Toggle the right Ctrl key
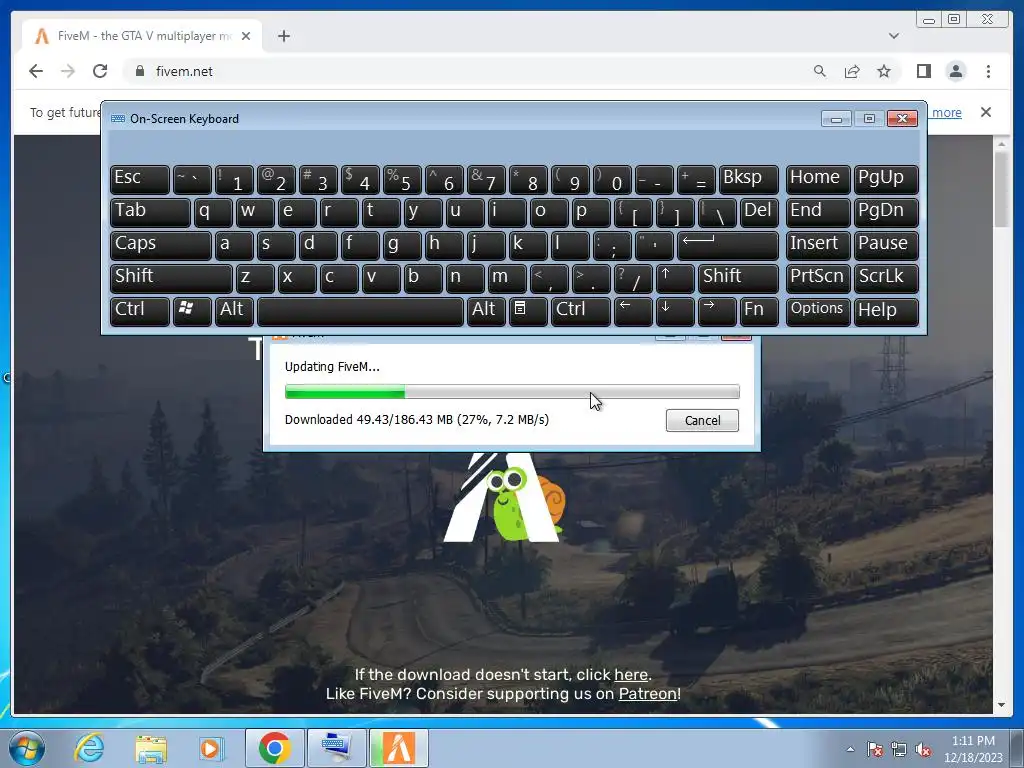 pos(581,311)
